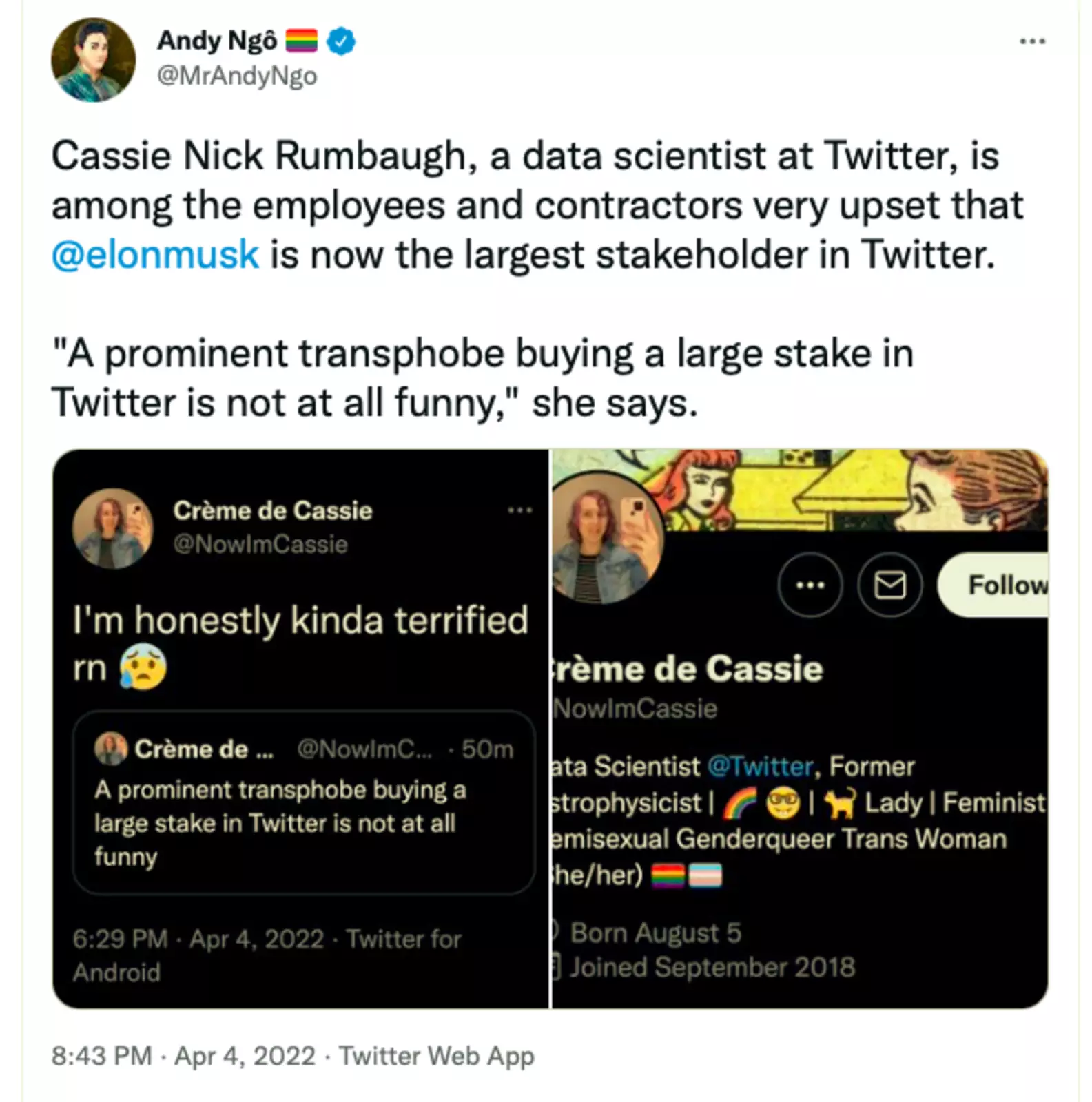Click Crème de Cassie avatar in left screenshot
The image size is (1092, 1102).
click(x=112, y=528)
